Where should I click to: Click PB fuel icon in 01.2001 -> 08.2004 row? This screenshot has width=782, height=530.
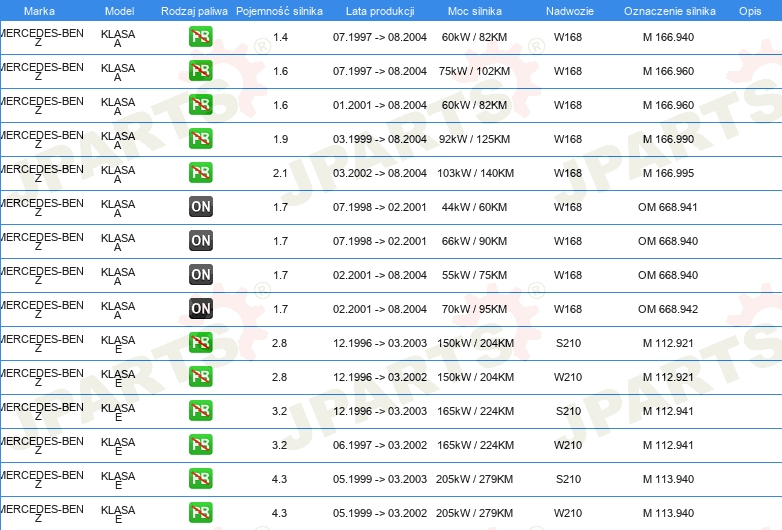pos(200,105)
